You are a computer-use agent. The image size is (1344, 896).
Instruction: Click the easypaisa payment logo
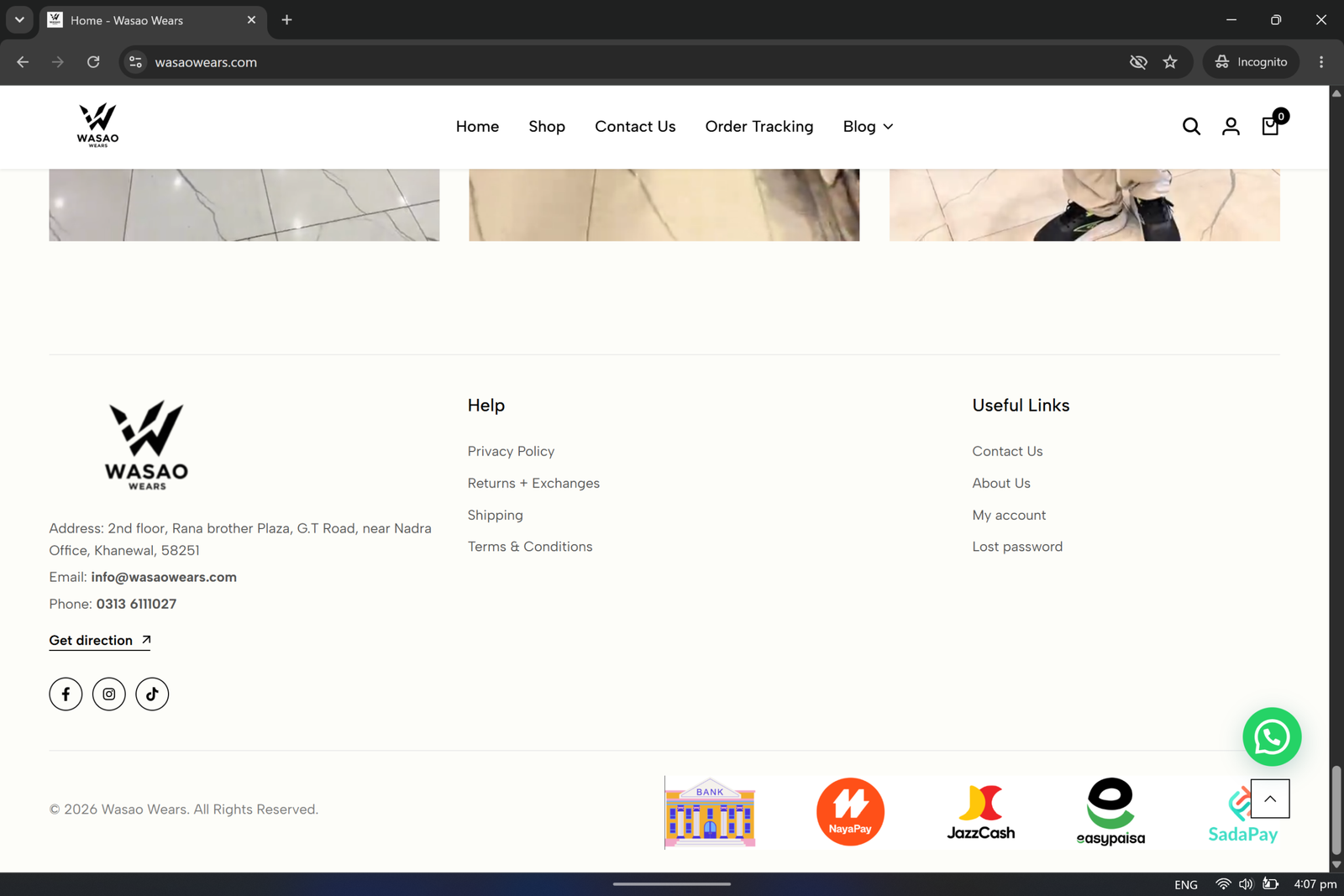click(x=1110, y=812)
